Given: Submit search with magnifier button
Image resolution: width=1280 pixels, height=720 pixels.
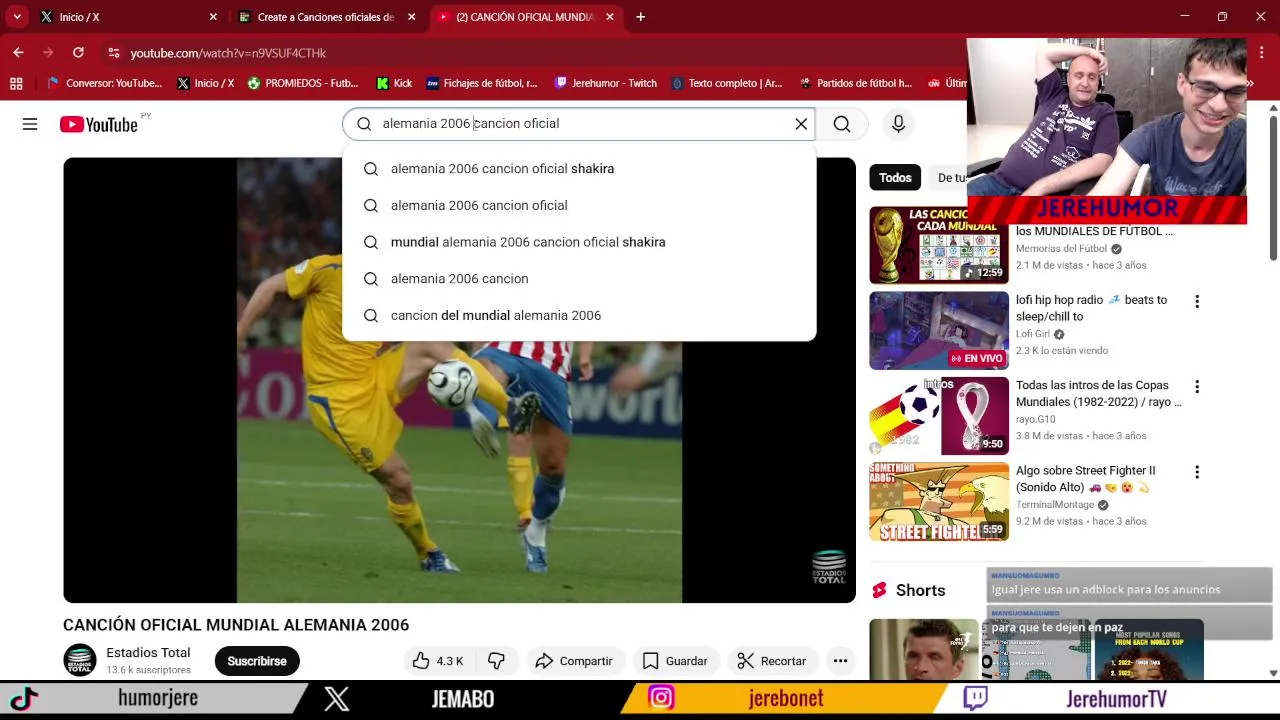Looking at the screenshot, I should (842, 124).
